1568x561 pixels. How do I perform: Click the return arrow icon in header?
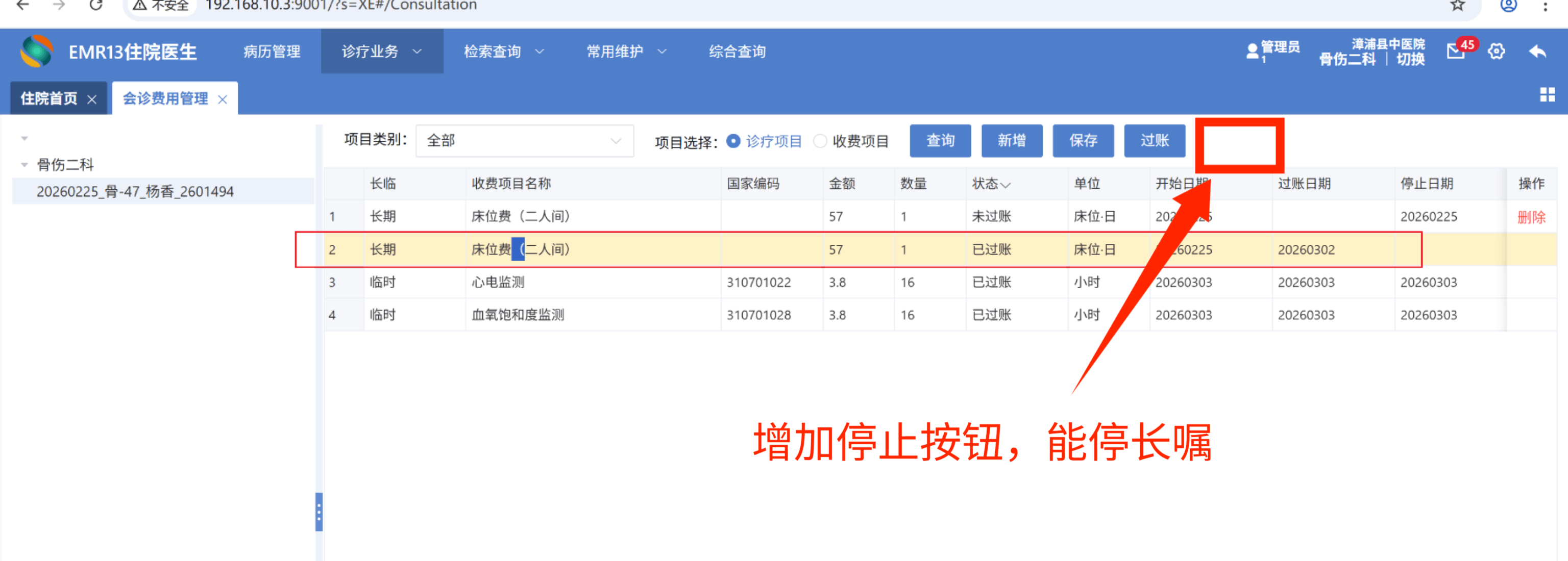coord(1537,52)
